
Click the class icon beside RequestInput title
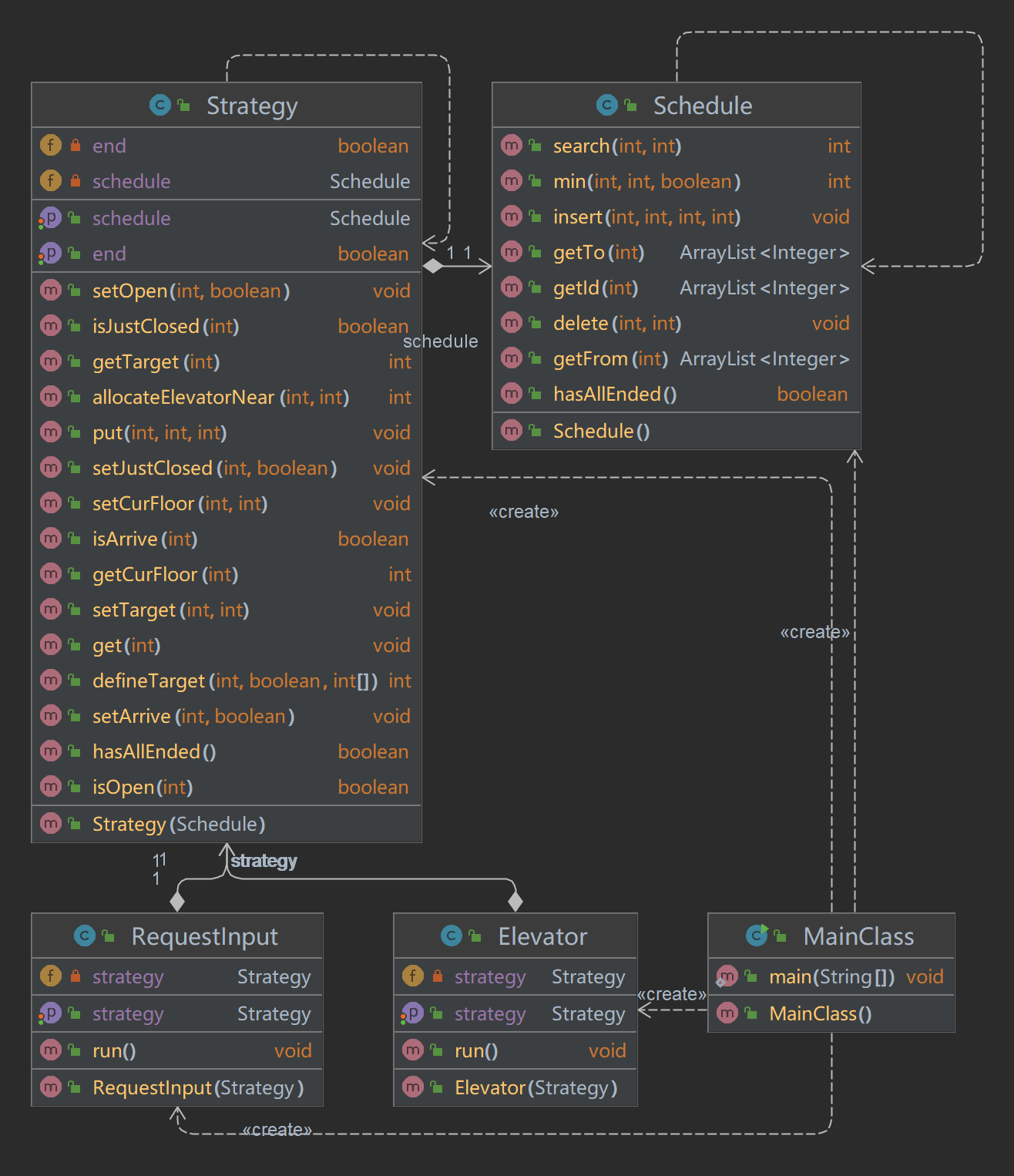(85, 936)
